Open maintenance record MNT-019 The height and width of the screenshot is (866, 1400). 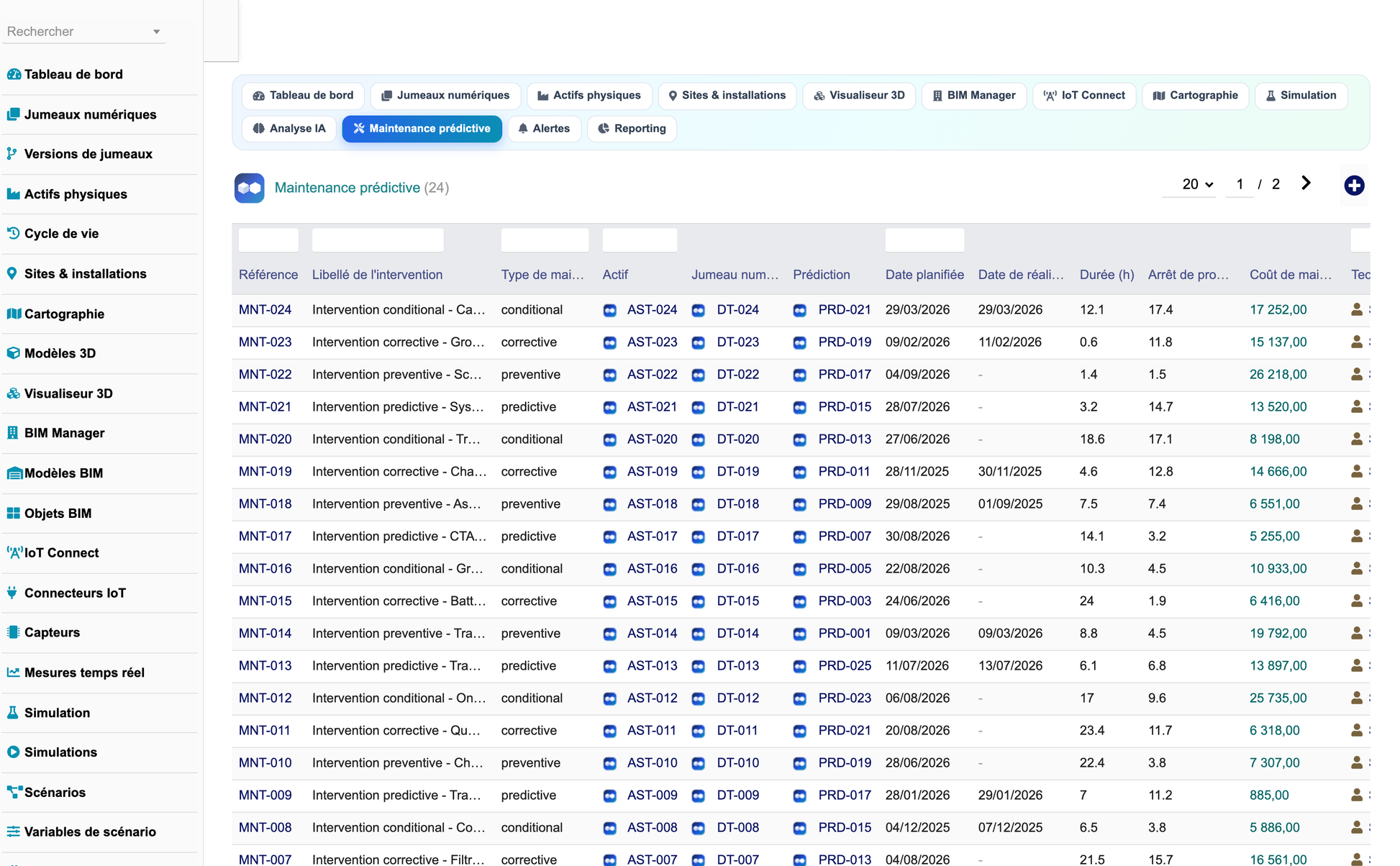pyautogui.click(x=265, y=472)
